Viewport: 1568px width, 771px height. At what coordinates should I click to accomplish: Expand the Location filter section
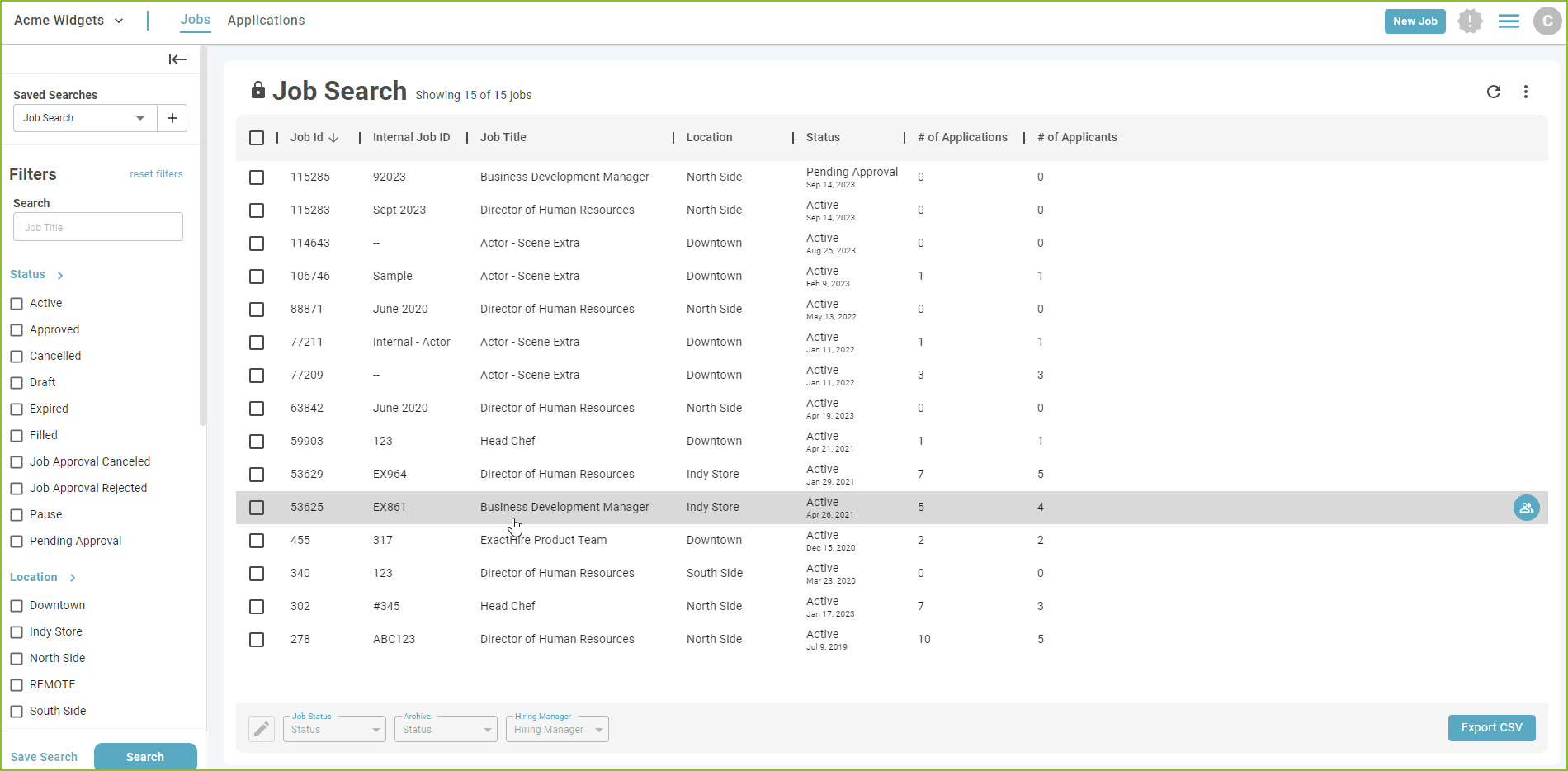[x=72, y=577]
